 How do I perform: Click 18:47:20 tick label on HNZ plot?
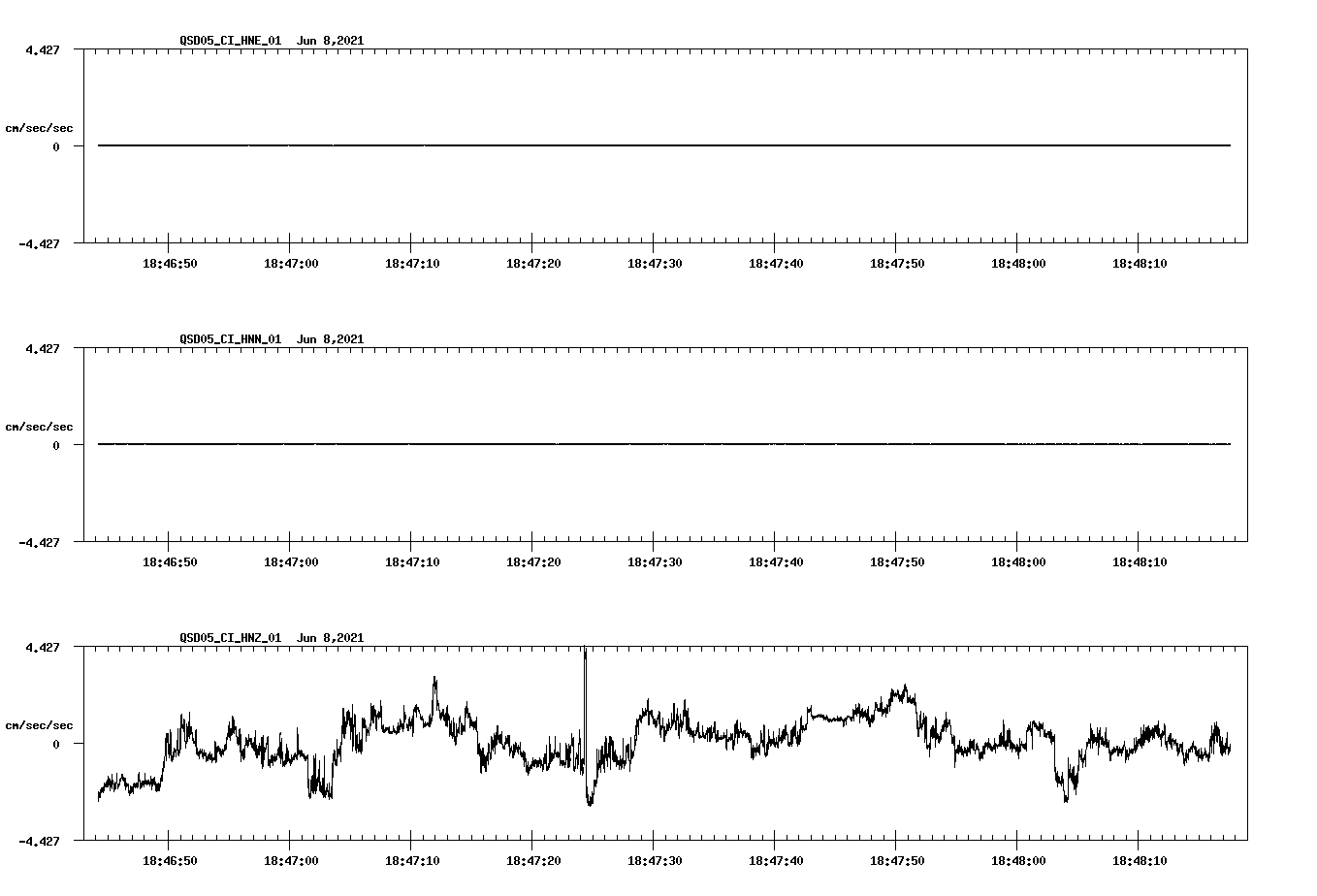(533, 861)
